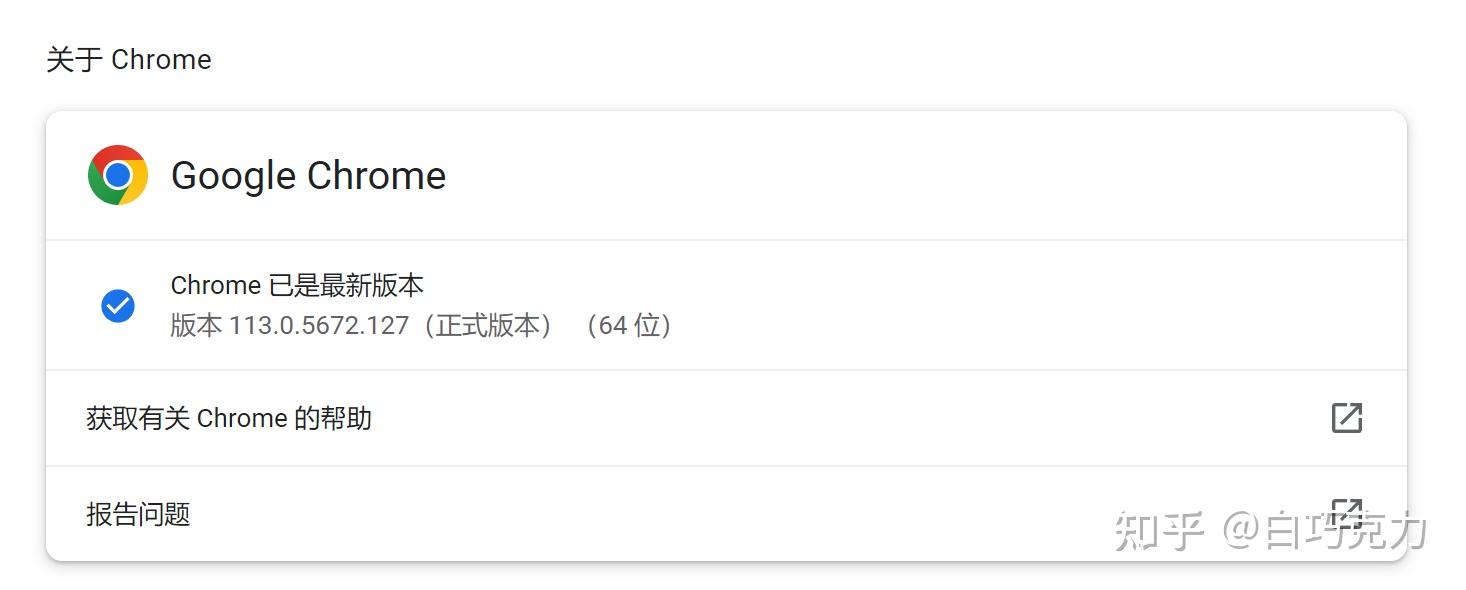The height and width of the screenshot is (590, 1466).
Task: Click the 已是最新版本 status text
Action: coord(346,286)
